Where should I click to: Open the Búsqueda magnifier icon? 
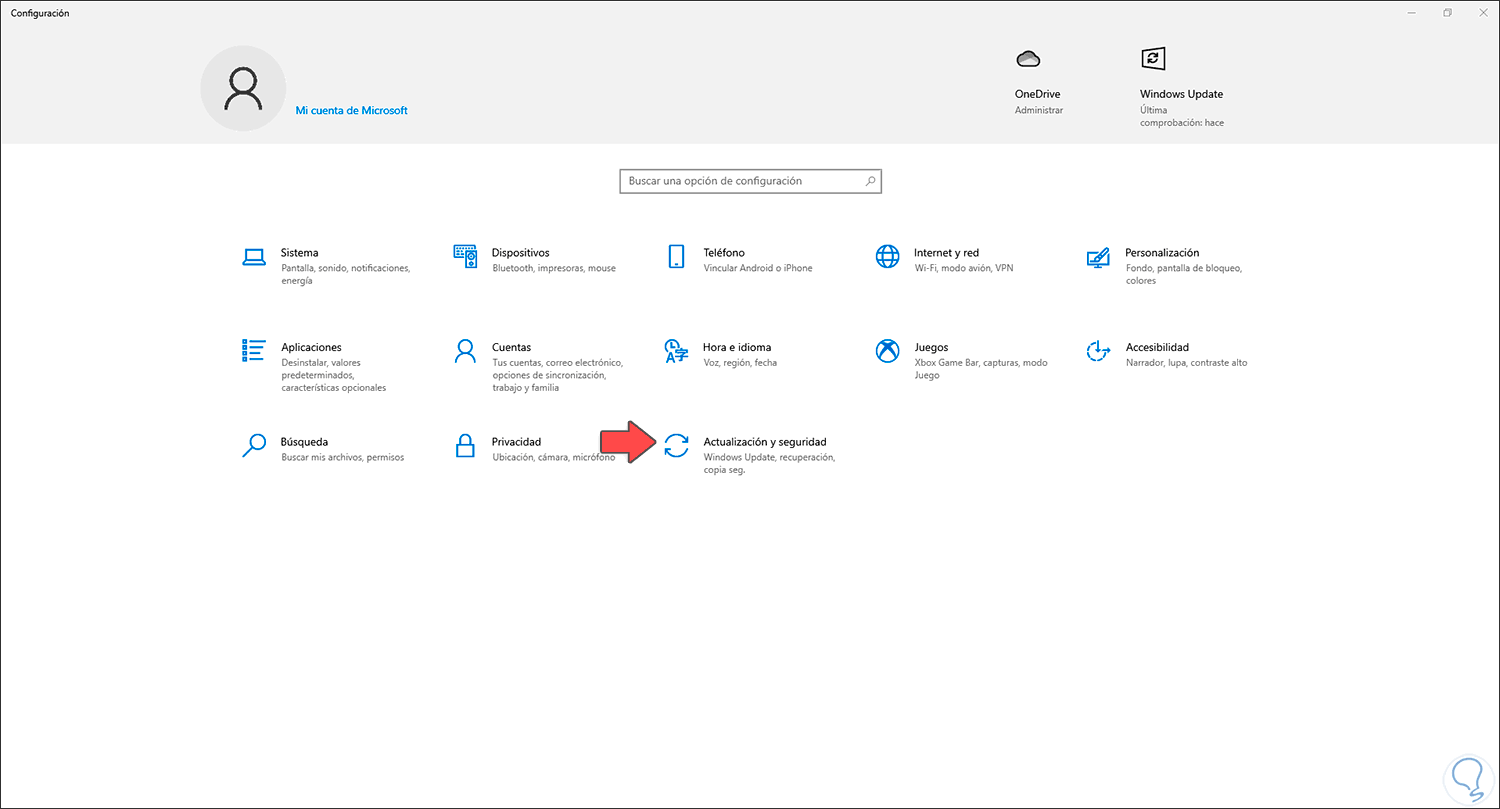click(254, 445)
